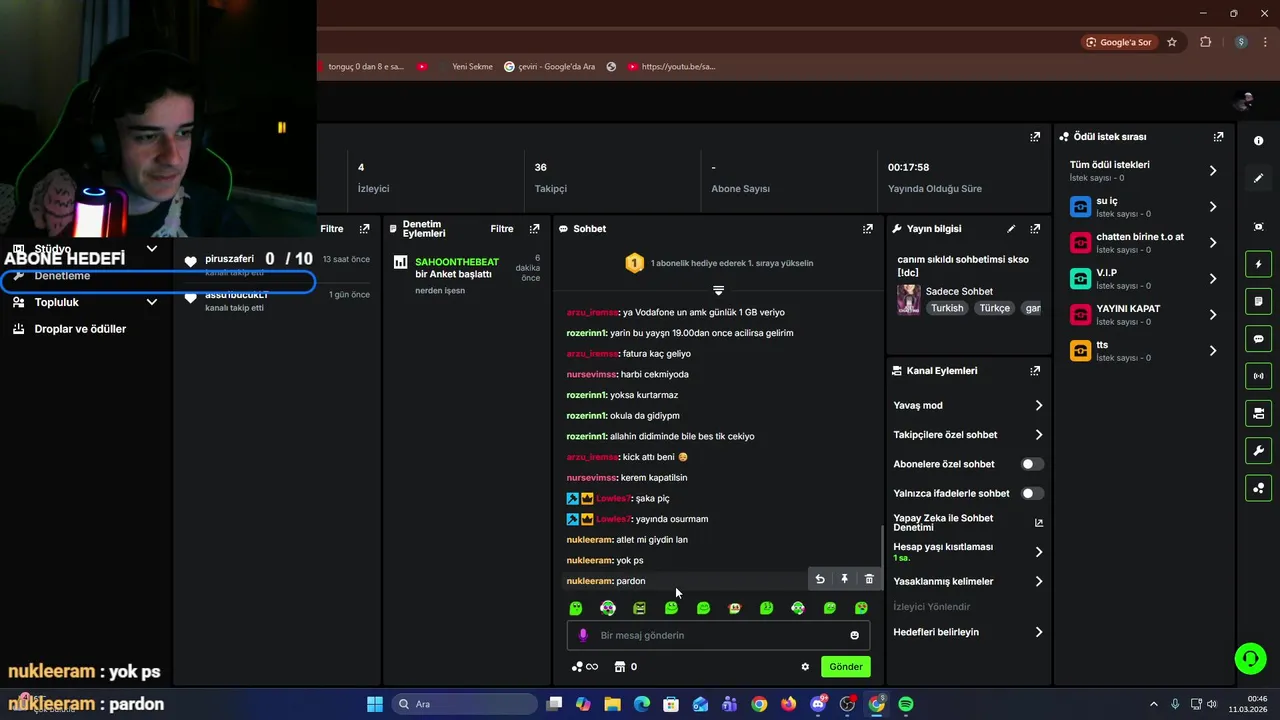Click the broadcast signal icon in right sidebar
The height and width of the screenshot is (720, 1280).
(x=1258, y=376)
